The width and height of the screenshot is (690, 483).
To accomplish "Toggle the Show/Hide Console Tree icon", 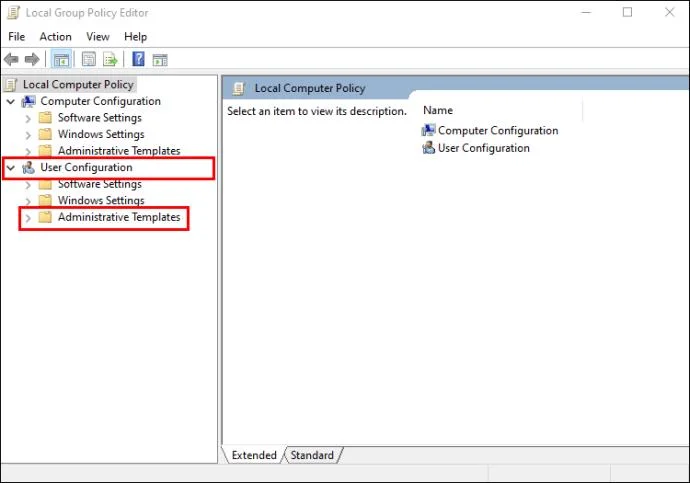I will coord(61,59).
